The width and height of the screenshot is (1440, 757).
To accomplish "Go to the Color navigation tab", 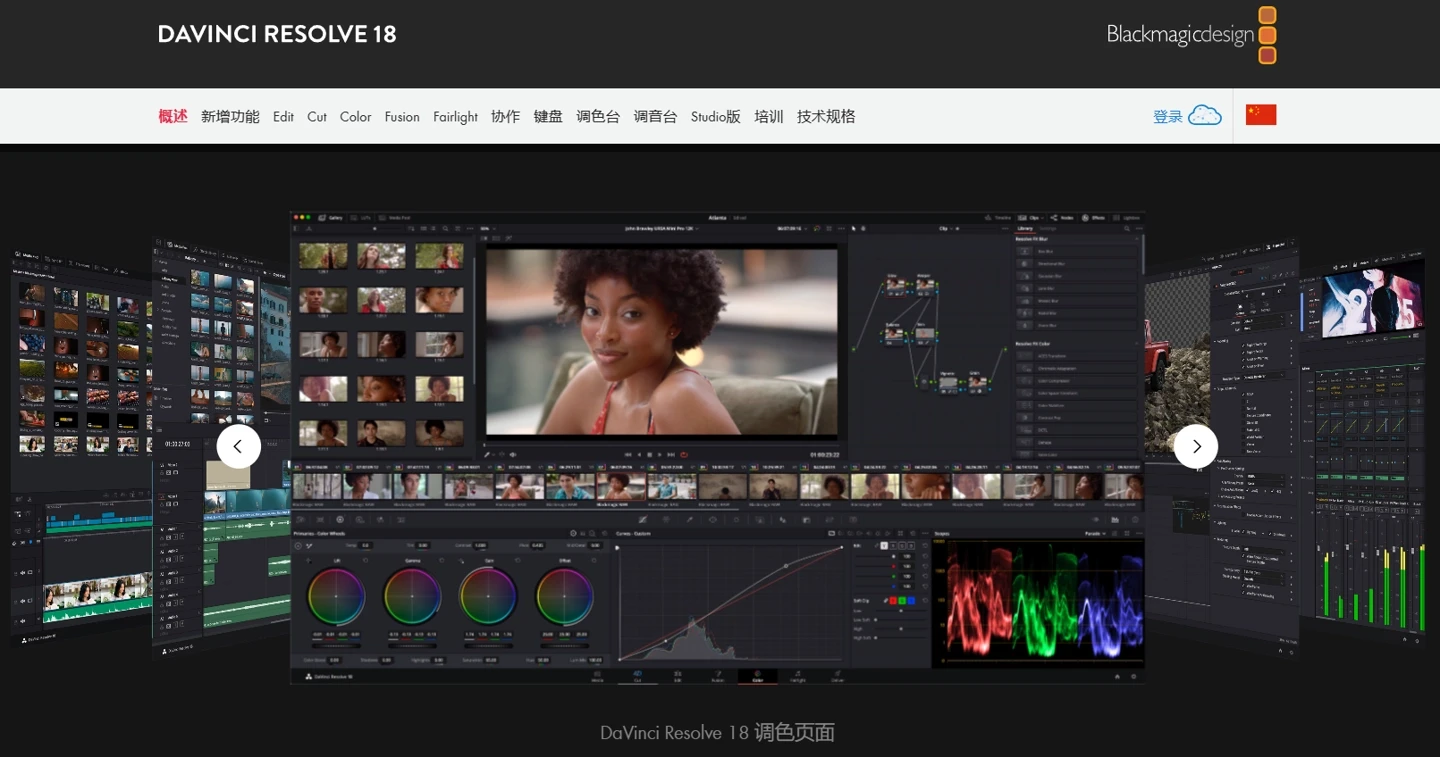I will tap(355, 116).
